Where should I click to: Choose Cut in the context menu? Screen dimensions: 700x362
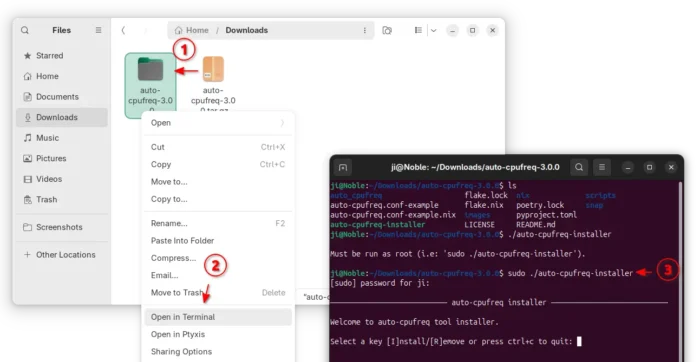[218, 147]
